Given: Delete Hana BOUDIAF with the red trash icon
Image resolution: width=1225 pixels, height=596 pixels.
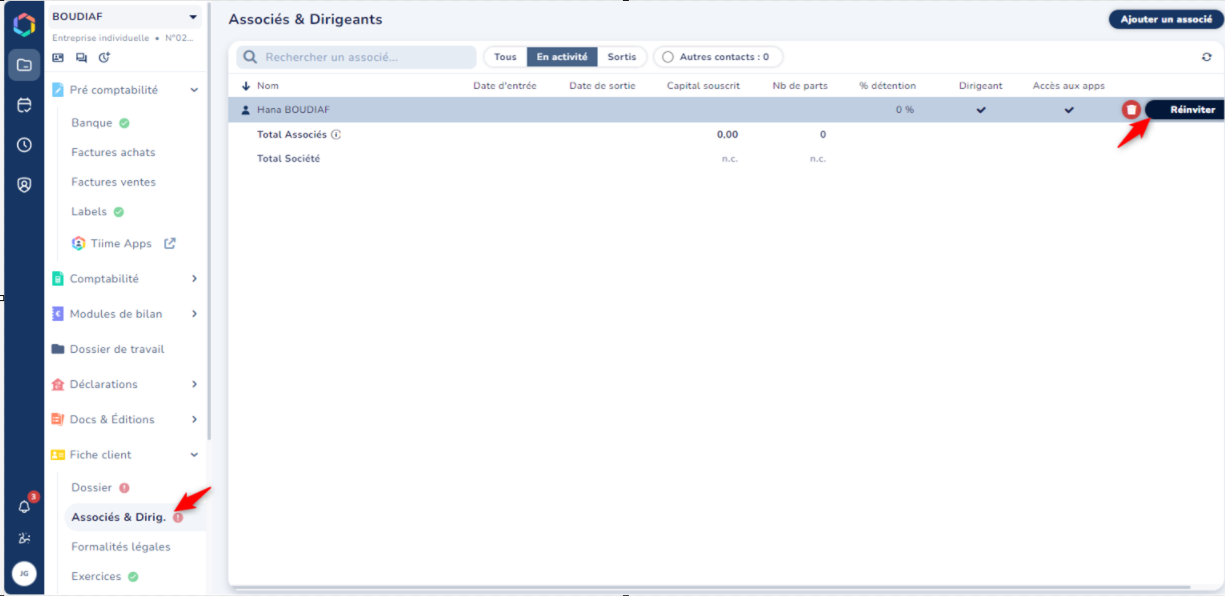Looking at the screenshot, I should [x=1131, y=110].
